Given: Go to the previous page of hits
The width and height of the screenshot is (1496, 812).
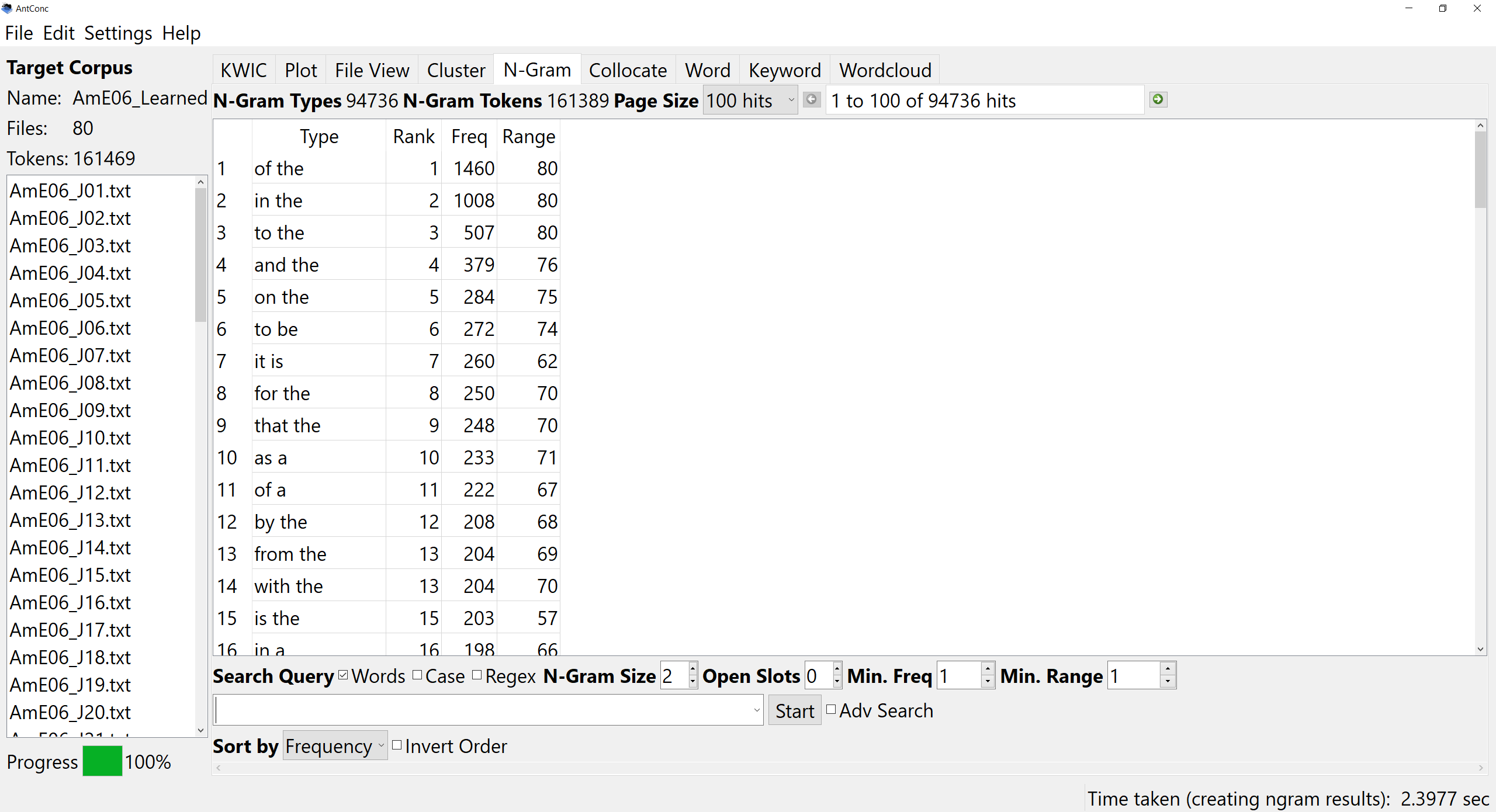Looking at the screenshot, I should 811,99.
